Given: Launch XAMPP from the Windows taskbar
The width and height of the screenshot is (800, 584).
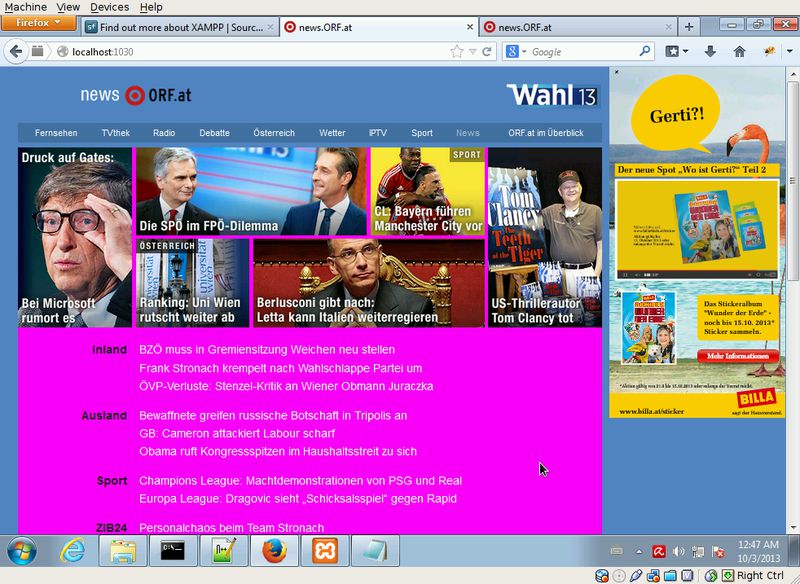Looking at the screenshot, I should pos(325,551).
